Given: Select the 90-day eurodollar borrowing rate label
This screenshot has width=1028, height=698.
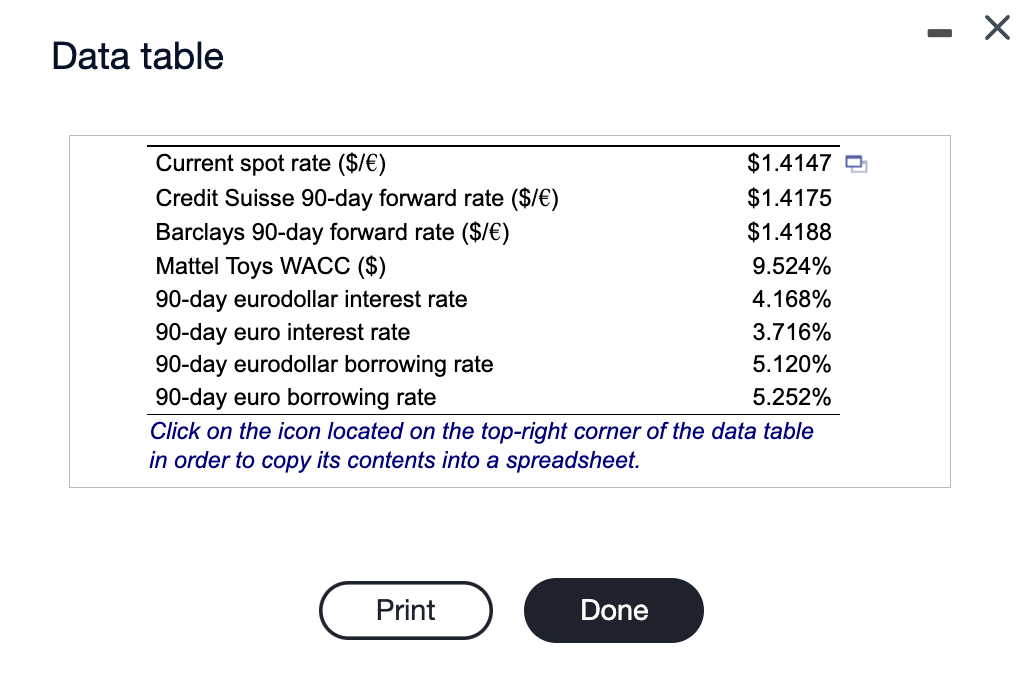Looking at the screenshot, I should point(323,364).
